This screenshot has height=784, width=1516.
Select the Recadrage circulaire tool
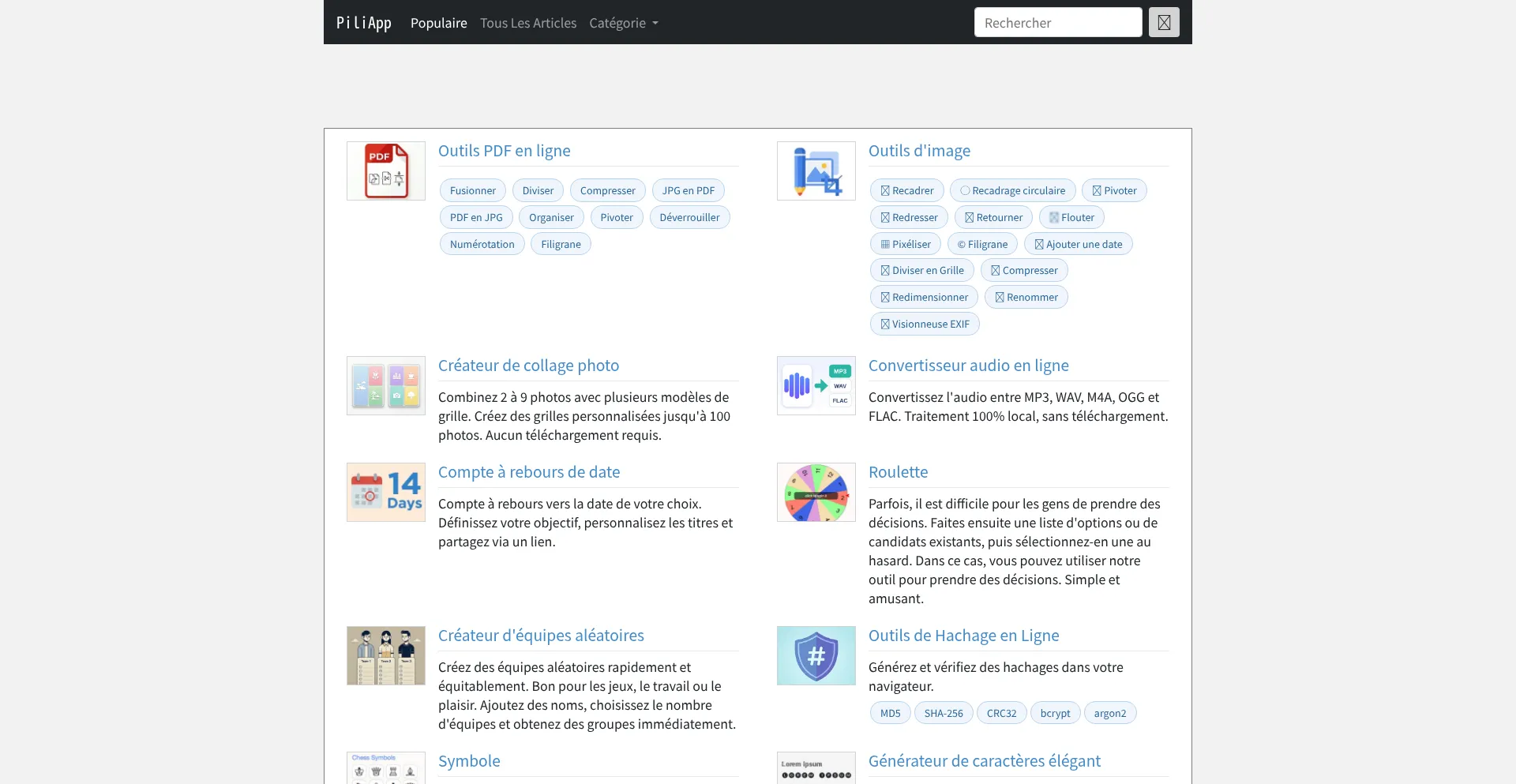click(1013, 190)
